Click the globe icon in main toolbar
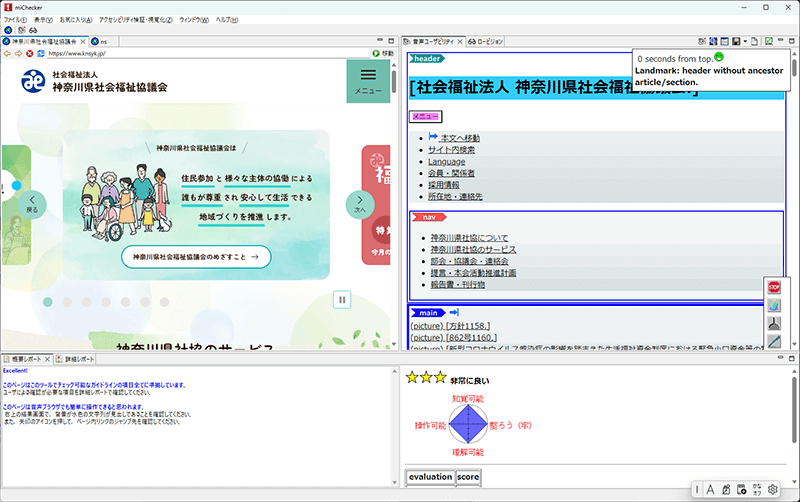Image resolution: width=800 pixels, height=502 pixels. click(8, 30)
